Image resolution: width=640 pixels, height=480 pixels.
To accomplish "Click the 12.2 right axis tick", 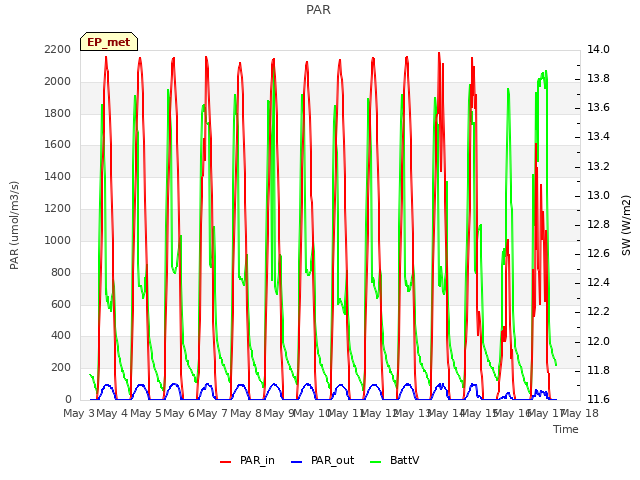I will pos(598,311).
